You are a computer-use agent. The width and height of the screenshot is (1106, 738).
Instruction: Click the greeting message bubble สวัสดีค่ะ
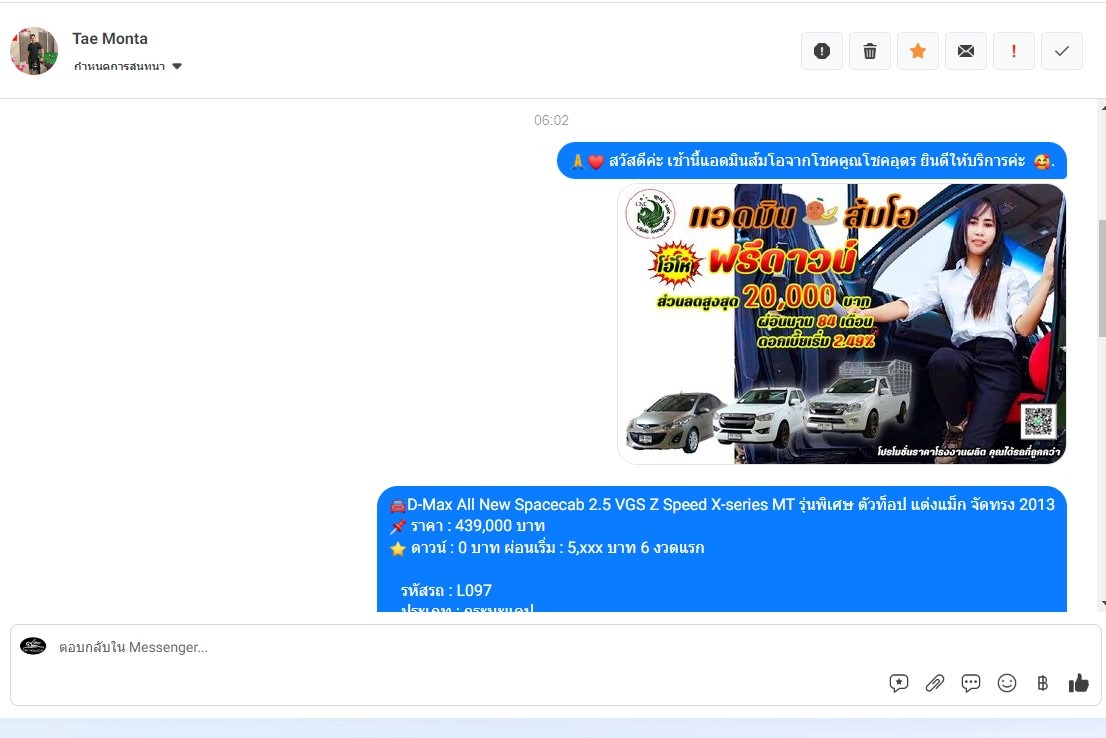pos(812,161)
